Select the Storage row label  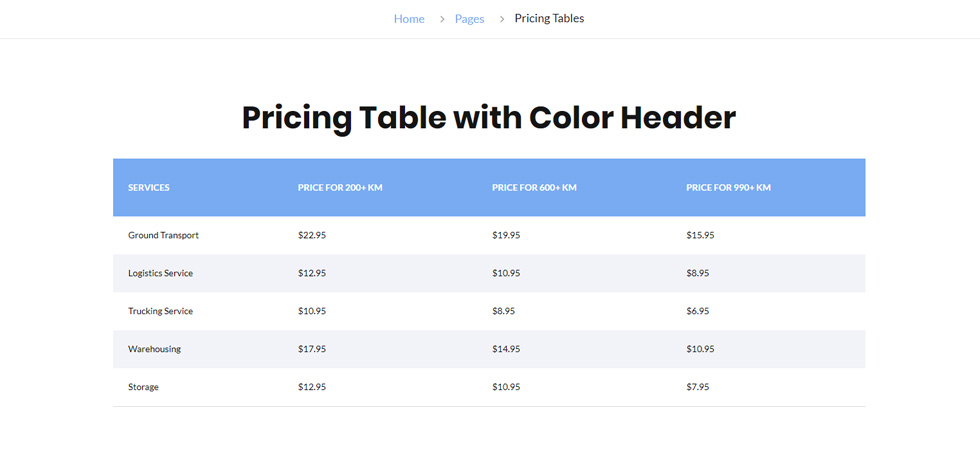143,387
